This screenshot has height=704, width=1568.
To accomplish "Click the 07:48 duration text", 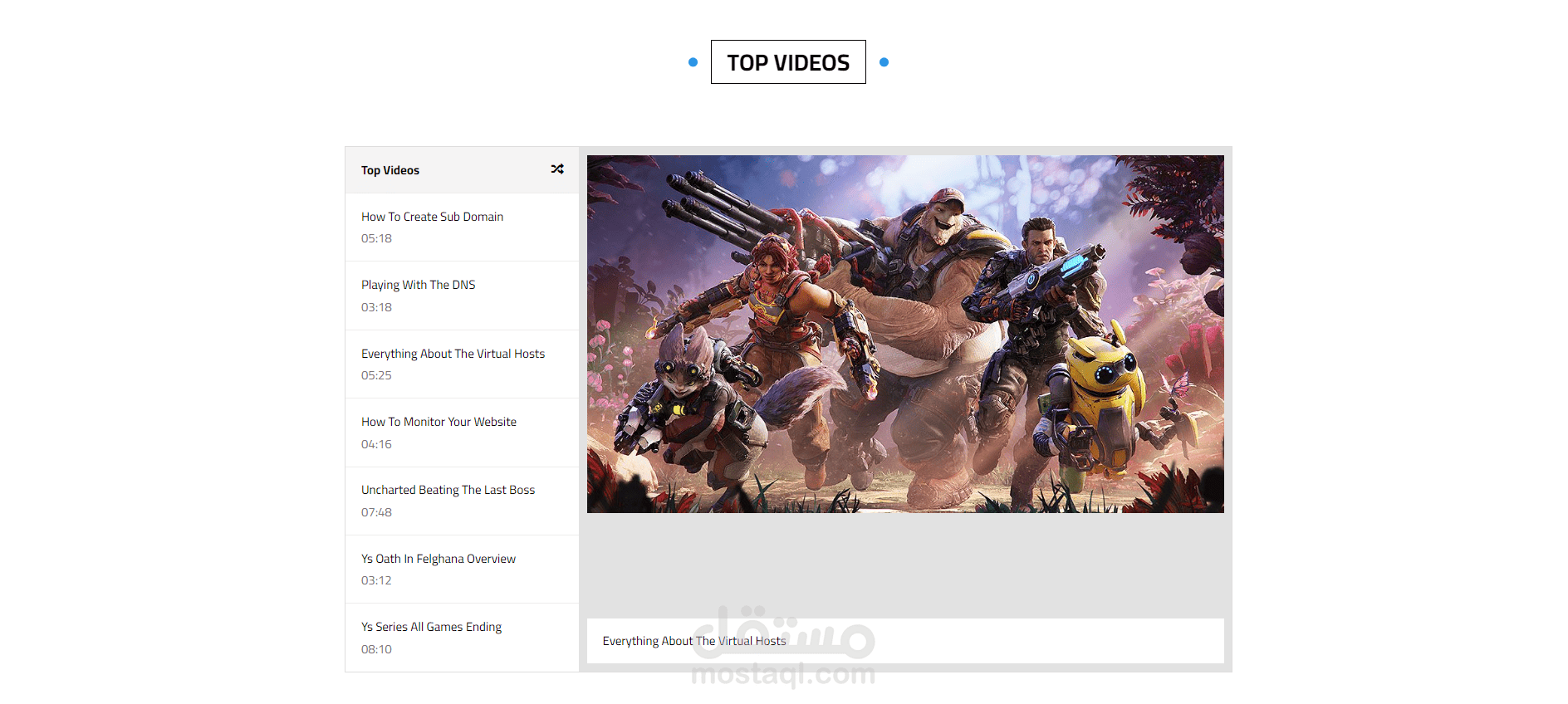I will pos(376,512).
